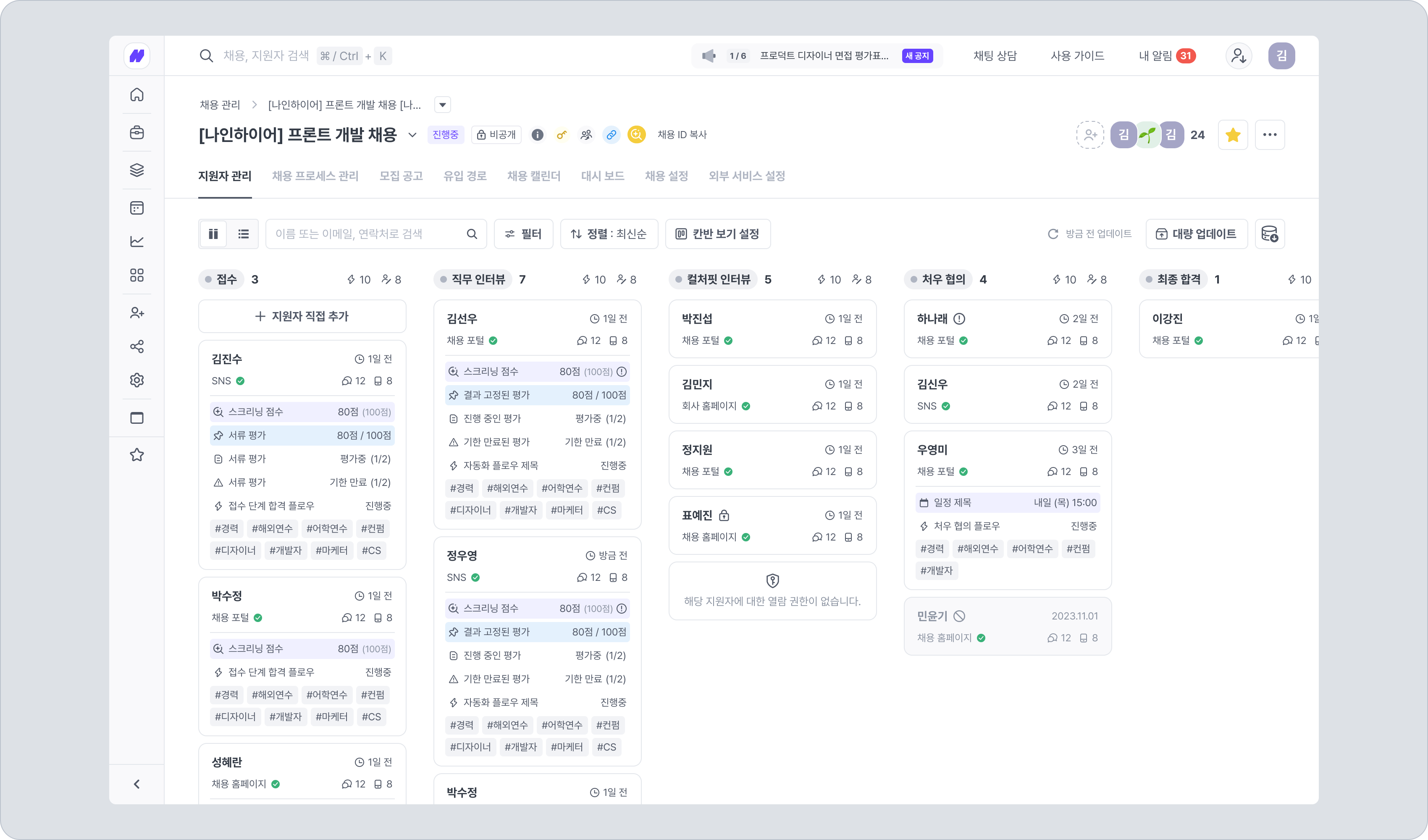Image resolution: width=1428 pixels, height=840 pixels.
Task: Click the blue link icon by title
Action: pyautogui.click(x=612, y=135)
